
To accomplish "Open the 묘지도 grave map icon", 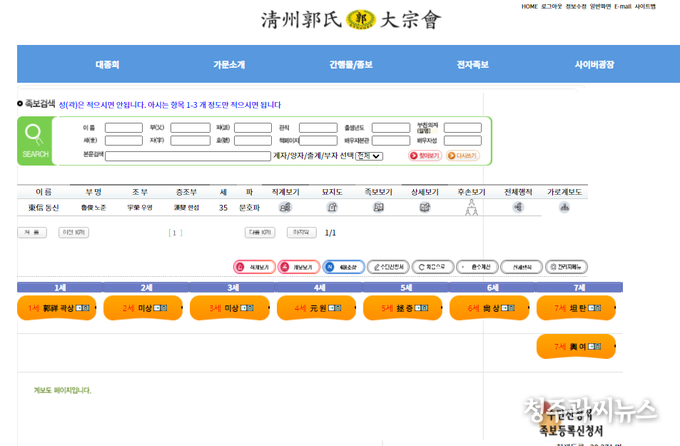I will click(332, 207).
